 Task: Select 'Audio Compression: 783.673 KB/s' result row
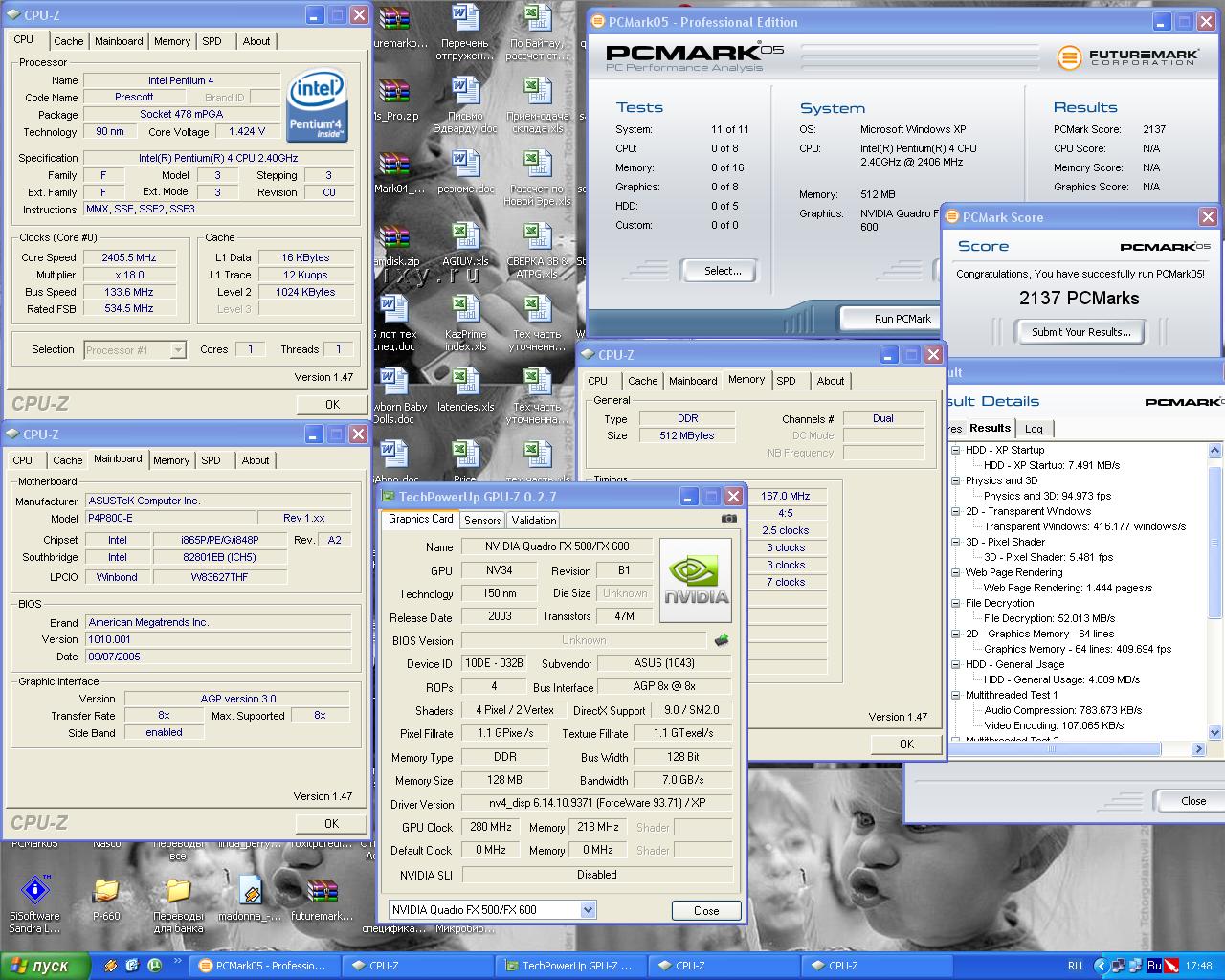pos(1063,710)
